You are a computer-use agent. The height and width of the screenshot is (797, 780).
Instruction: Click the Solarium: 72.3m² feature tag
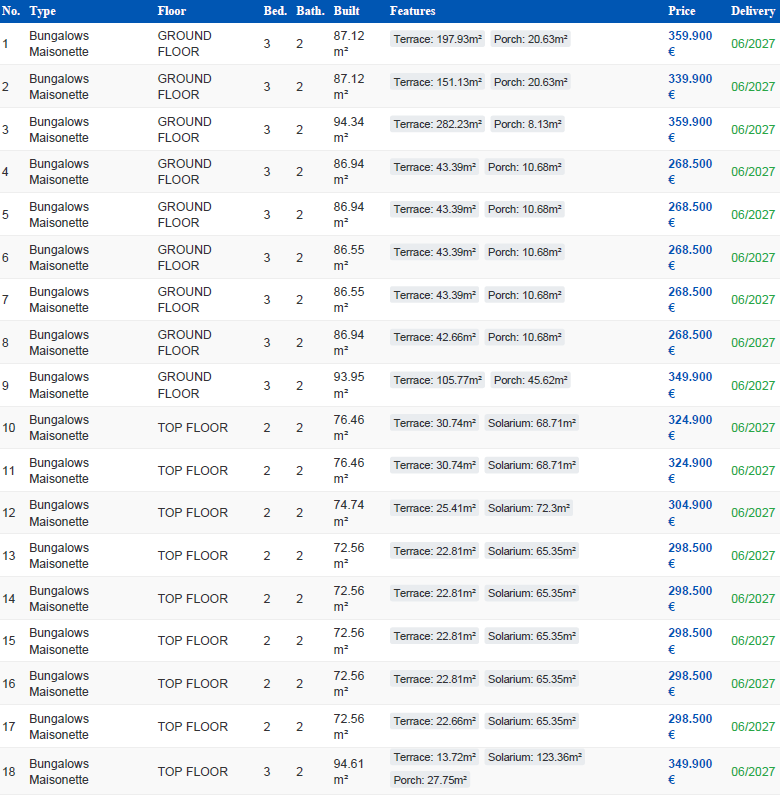pyautogui.click(x=529, y=509)
